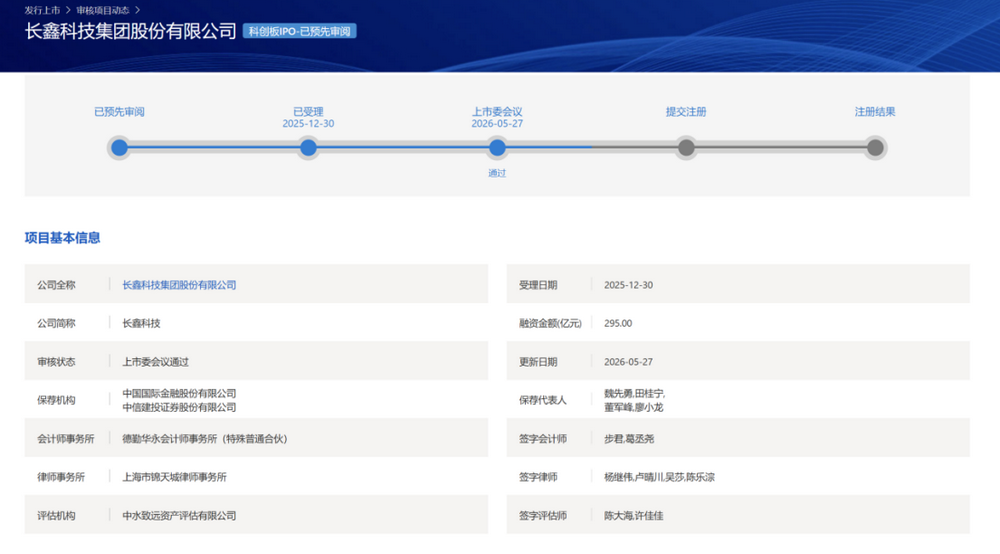This screenshot has height=554, width=1000.
Task: Click the 长鑫科技集团股份有限公司 page title
Action: click(x=131, y=31)
